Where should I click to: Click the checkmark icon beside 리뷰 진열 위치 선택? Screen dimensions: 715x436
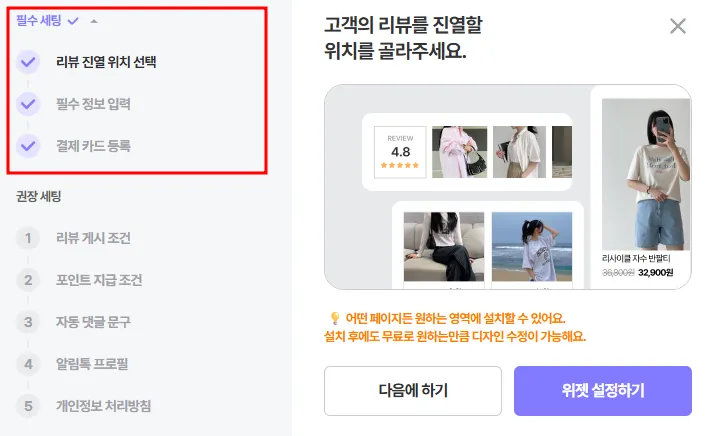click(28, 62)
